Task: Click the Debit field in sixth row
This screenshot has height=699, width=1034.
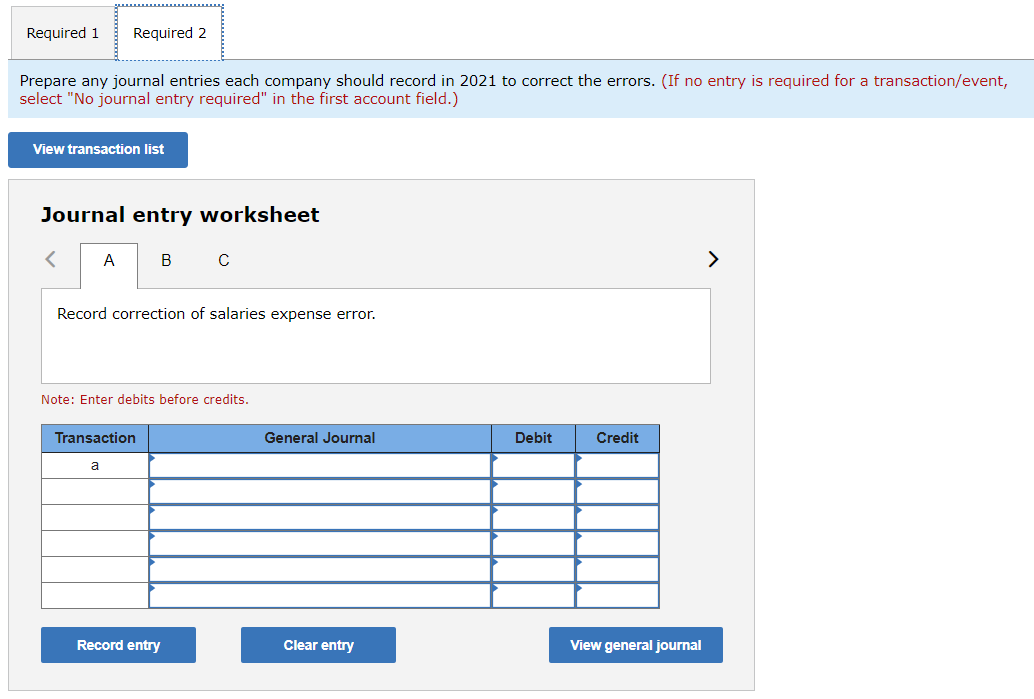Action: click(x=533, y=595)
